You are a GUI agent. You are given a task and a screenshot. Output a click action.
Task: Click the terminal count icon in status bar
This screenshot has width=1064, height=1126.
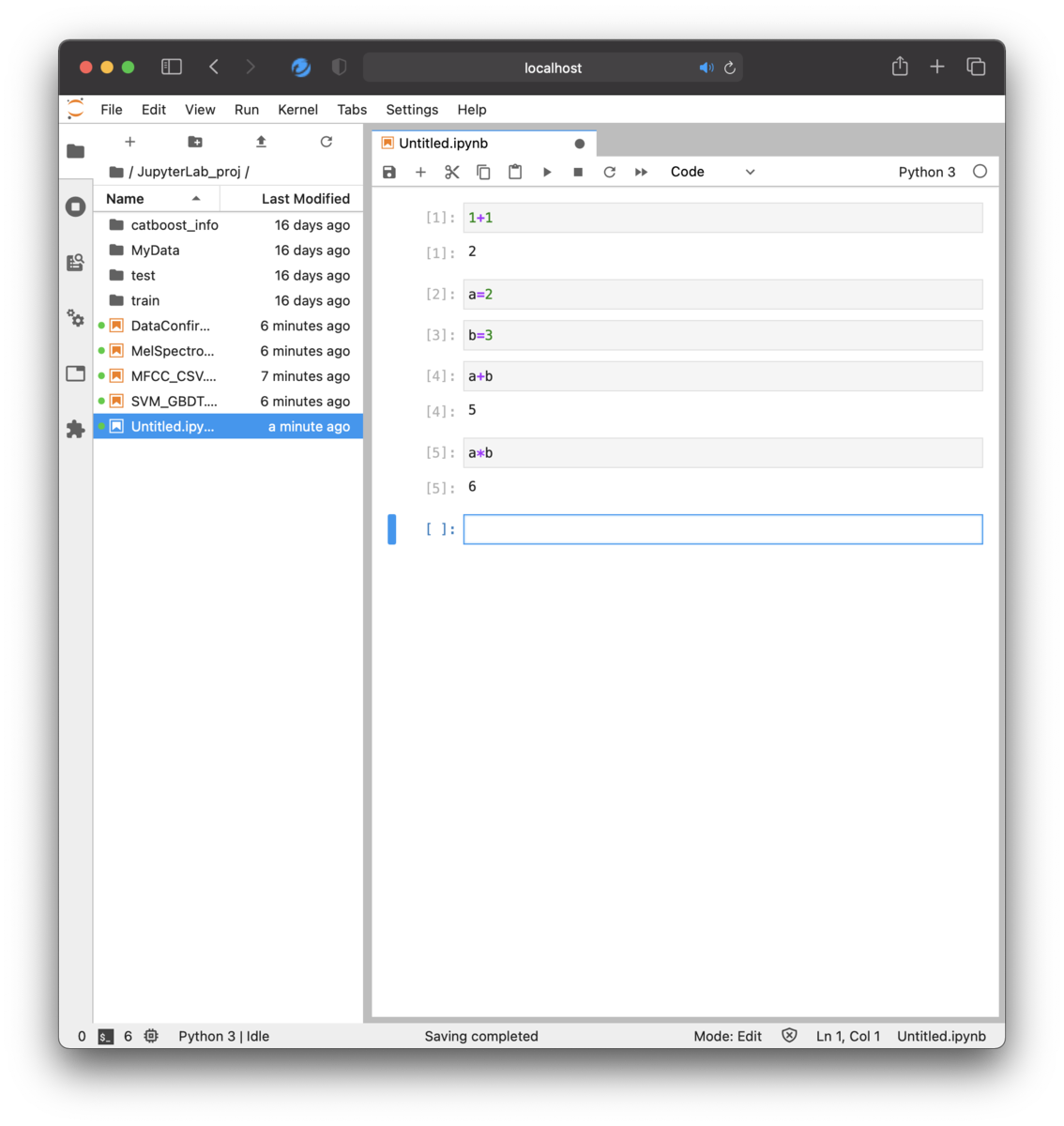pyautogui.click(x=106, y=1036)
